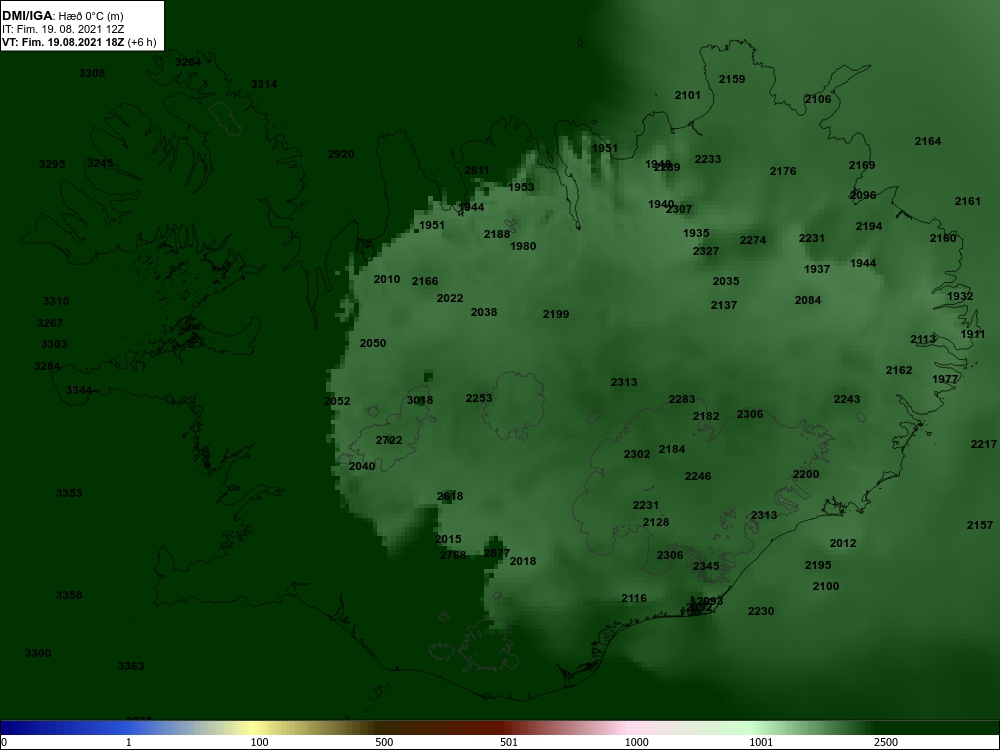
Task: Pick the map value 2157
Action: point(980,526)
